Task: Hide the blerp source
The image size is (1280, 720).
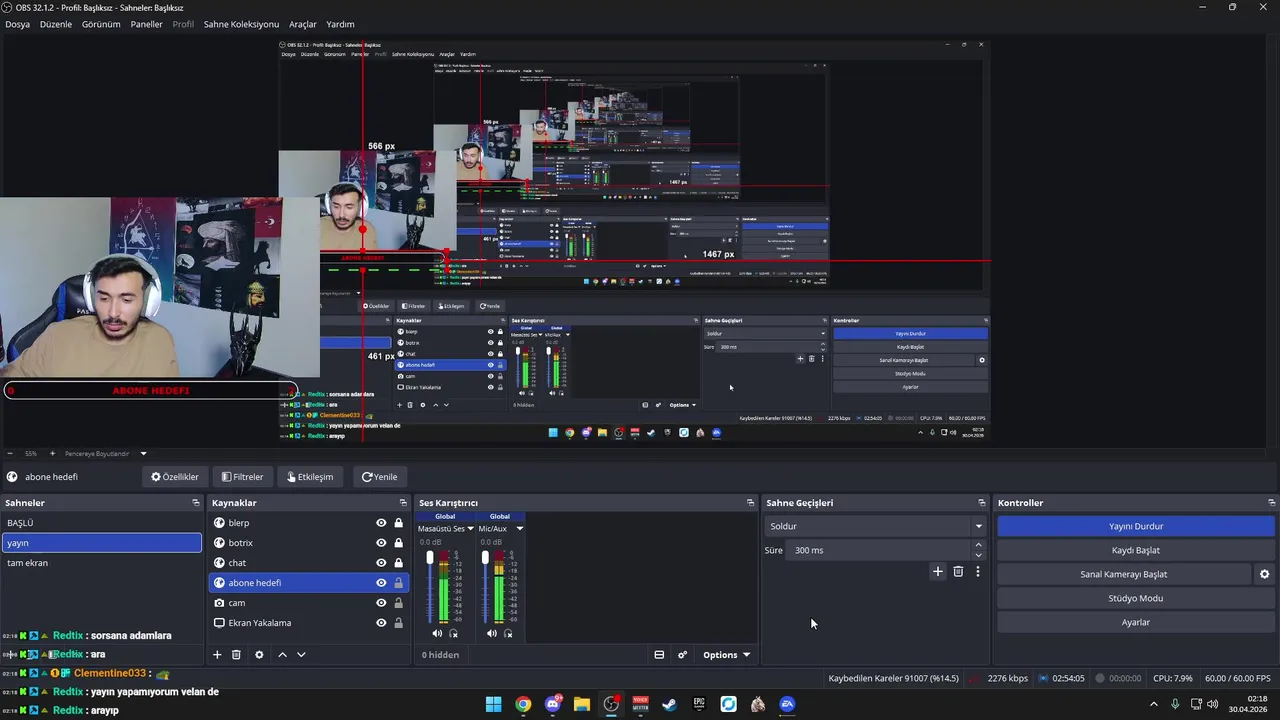Action: pyautogui.click(x=381, y=523)
